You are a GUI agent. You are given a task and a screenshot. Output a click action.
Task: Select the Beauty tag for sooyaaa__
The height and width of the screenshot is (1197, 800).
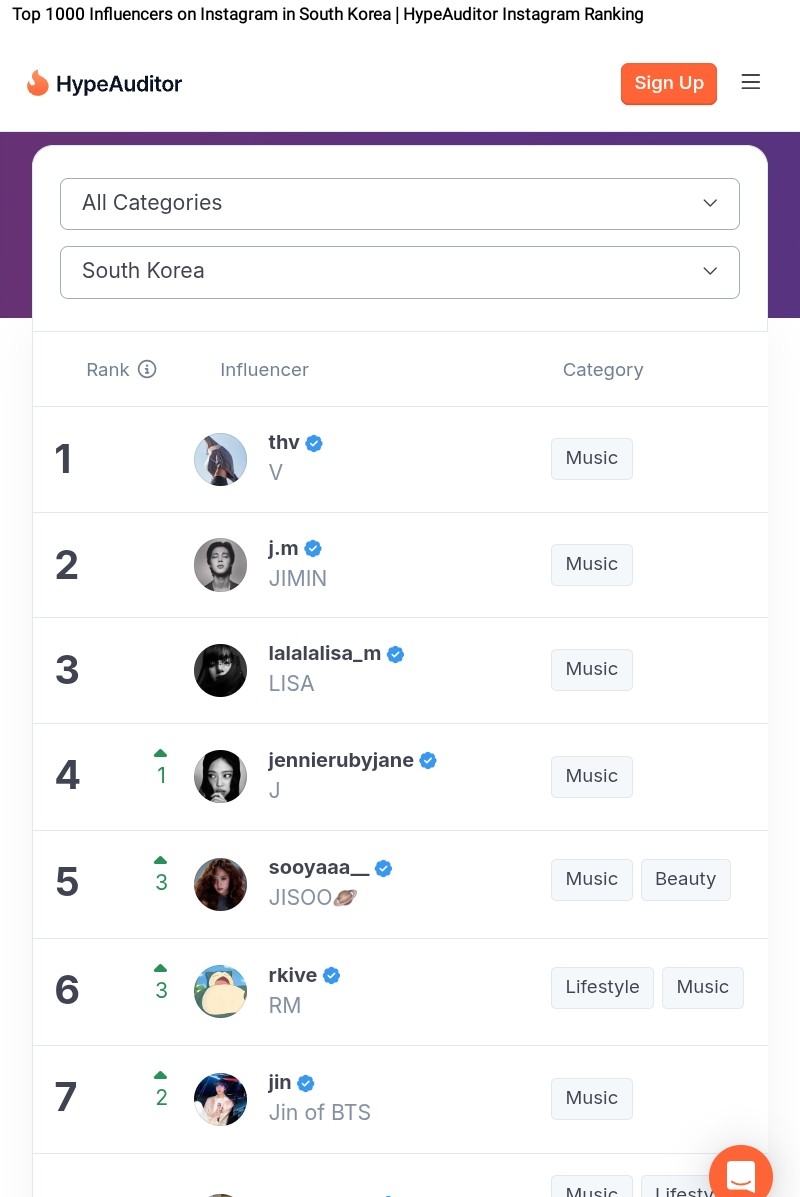tap(685, 879)
